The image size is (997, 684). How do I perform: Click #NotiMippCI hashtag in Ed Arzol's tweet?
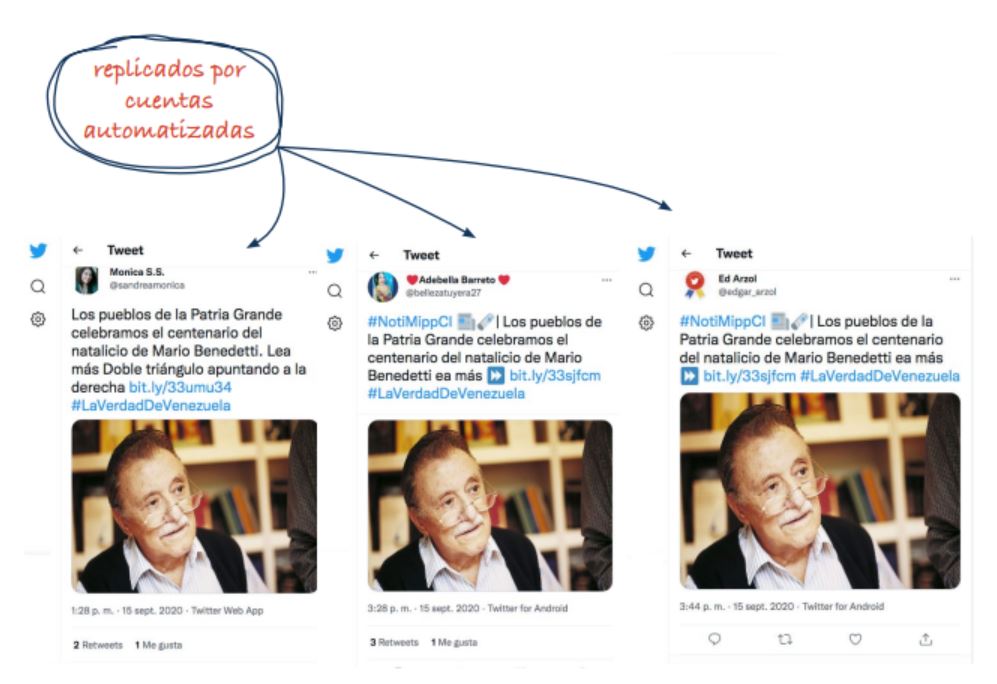click(x=722, y=321)
